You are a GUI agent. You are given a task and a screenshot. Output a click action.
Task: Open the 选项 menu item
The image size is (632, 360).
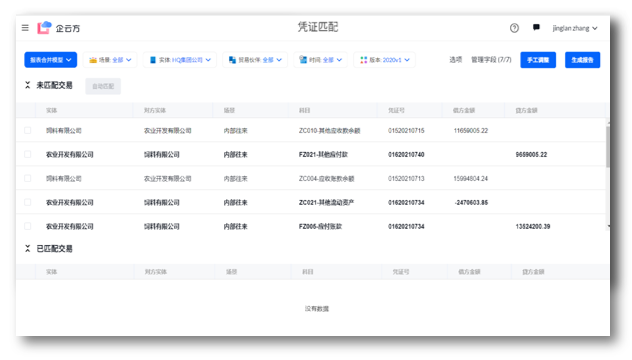point(455,60)
